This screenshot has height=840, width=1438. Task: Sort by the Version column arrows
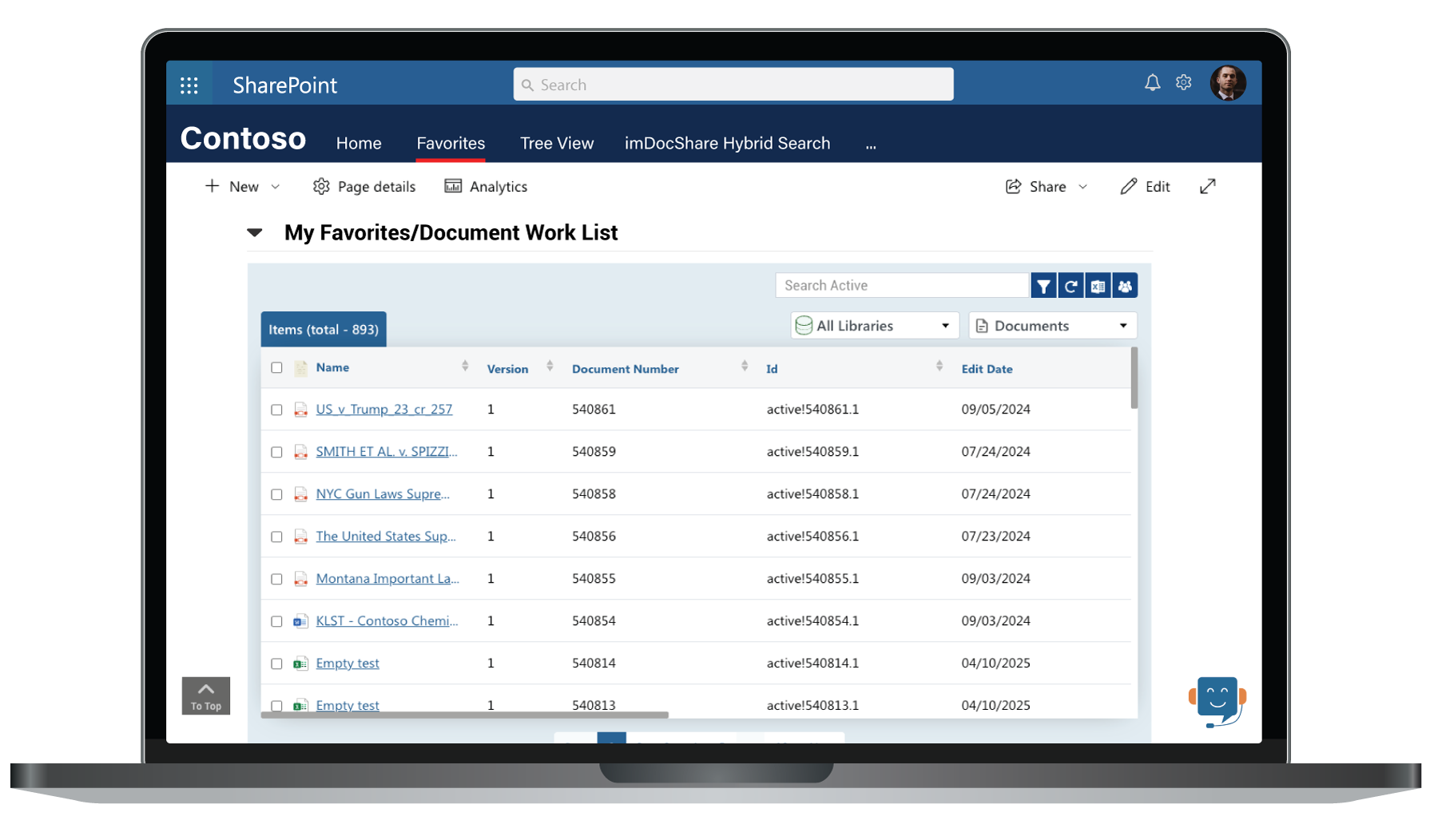(x=550, y=366)
